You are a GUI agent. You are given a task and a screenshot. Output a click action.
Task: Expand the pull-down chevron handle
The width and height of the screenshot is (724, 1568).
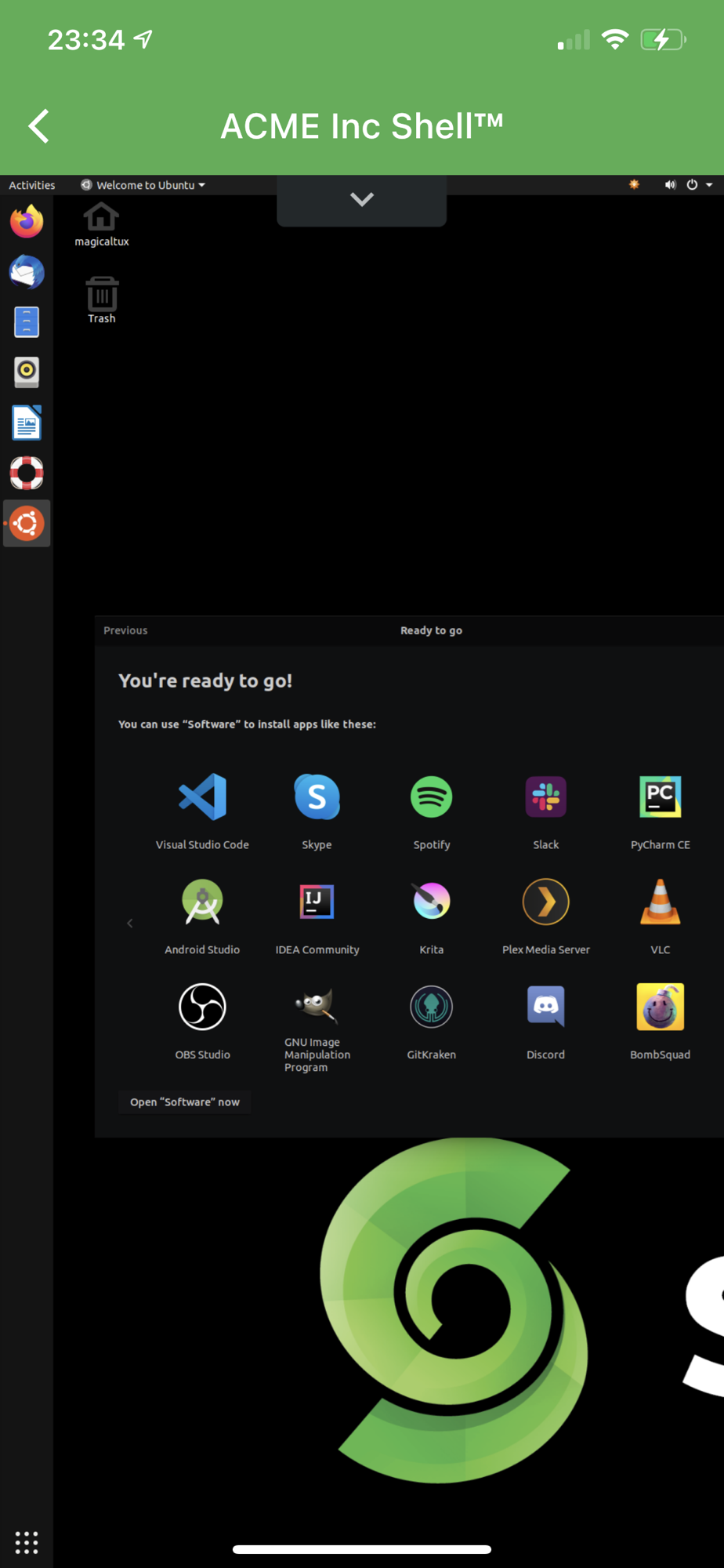(361, 200)
